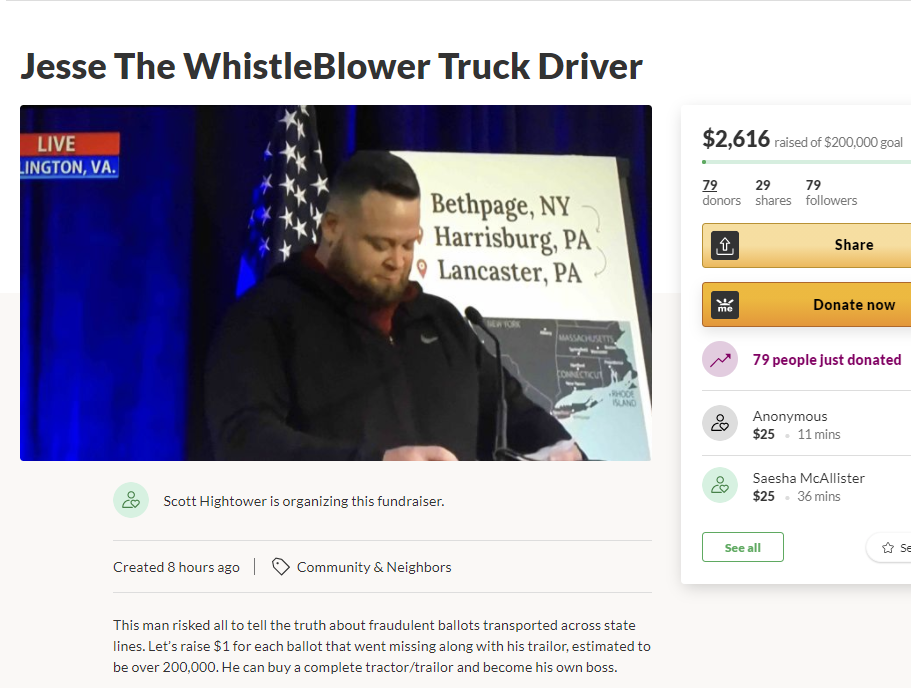Click the Anonymous $25 donation entry
This screenshot has width=911, height=688.
pyautogui.click(x=806, y=425)
